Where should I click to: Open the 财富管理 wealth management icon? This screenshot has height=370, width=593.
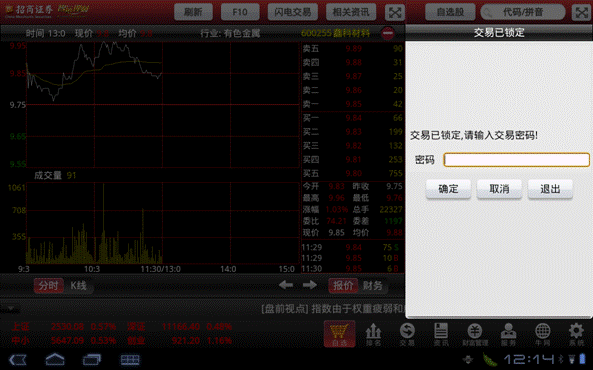point(475,334)
